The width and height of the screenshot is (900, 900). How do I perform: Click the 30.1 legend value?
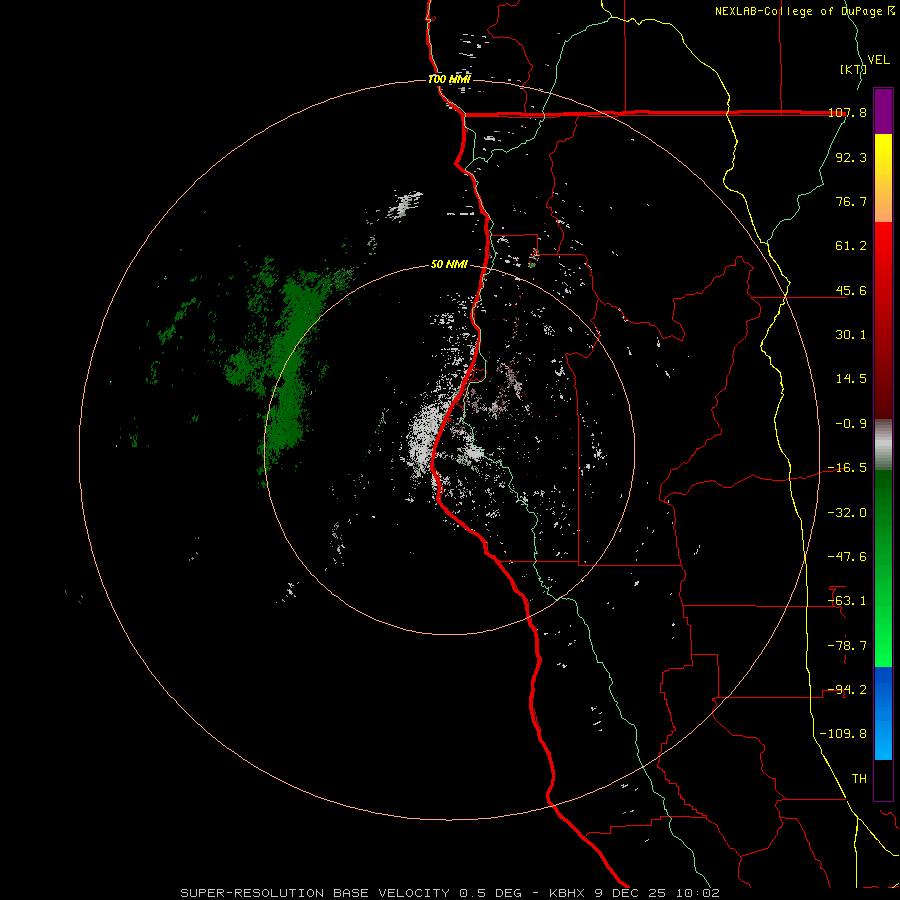(851, 335)
